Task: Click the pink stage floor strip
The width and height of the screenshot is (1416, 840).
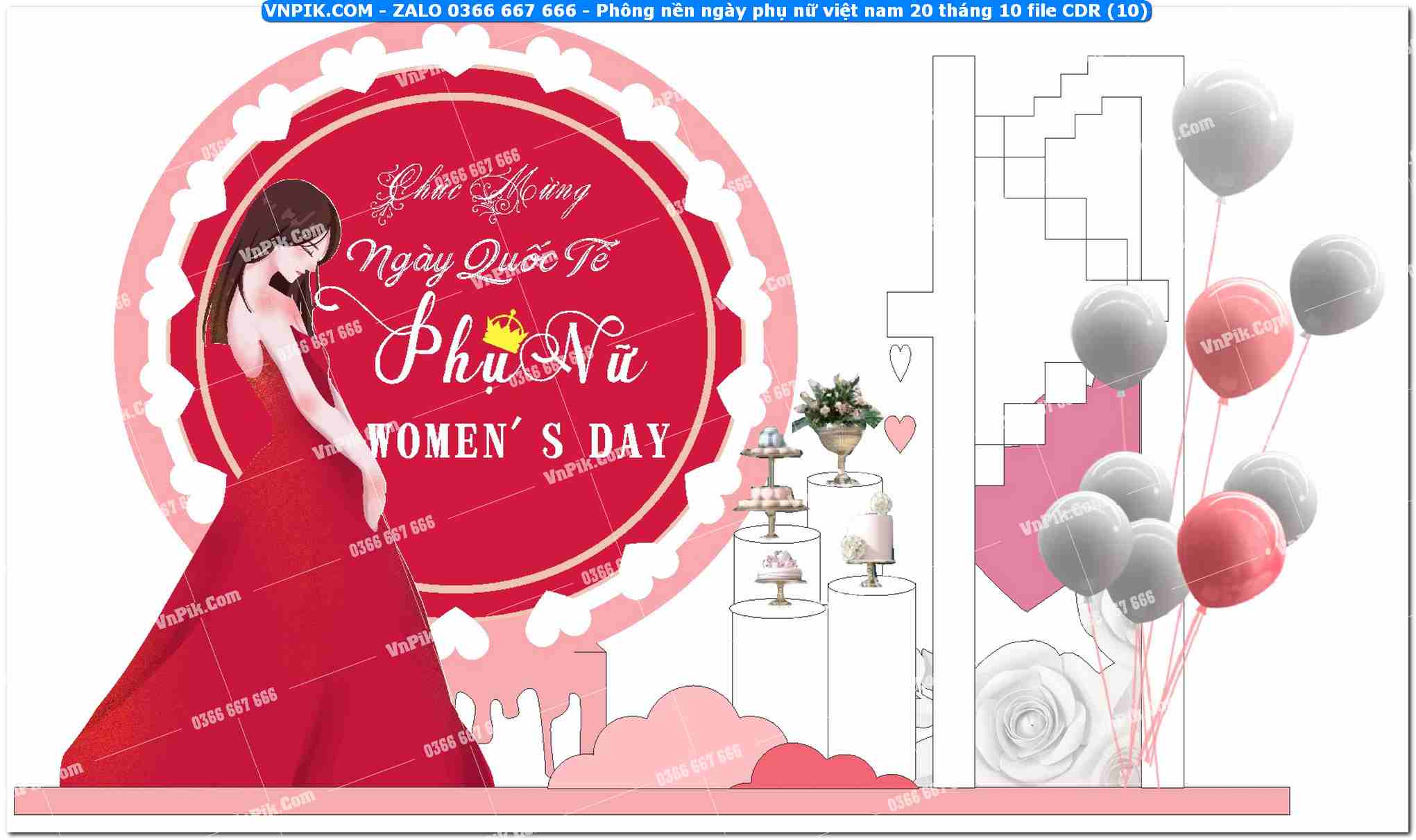Action: pyautogui.click(x=651, y=801)
